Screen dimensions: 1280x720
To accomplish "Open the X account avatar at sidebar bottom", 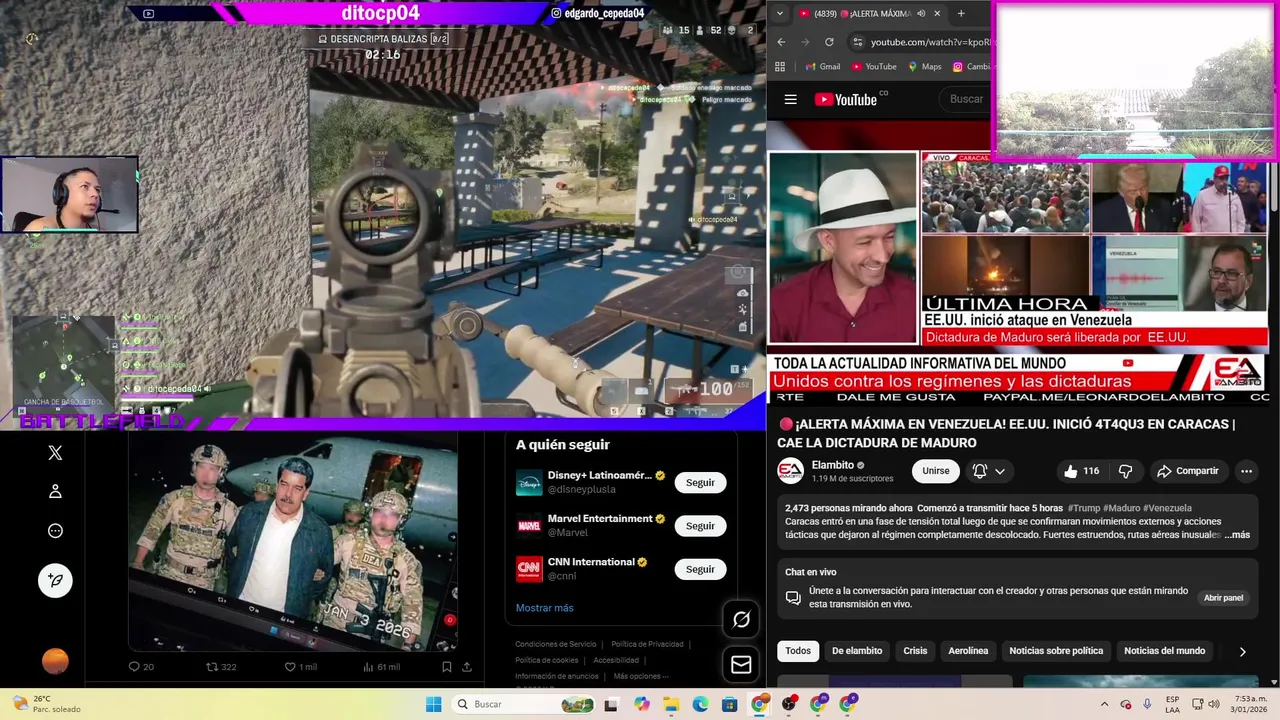I will click(55, 661).
